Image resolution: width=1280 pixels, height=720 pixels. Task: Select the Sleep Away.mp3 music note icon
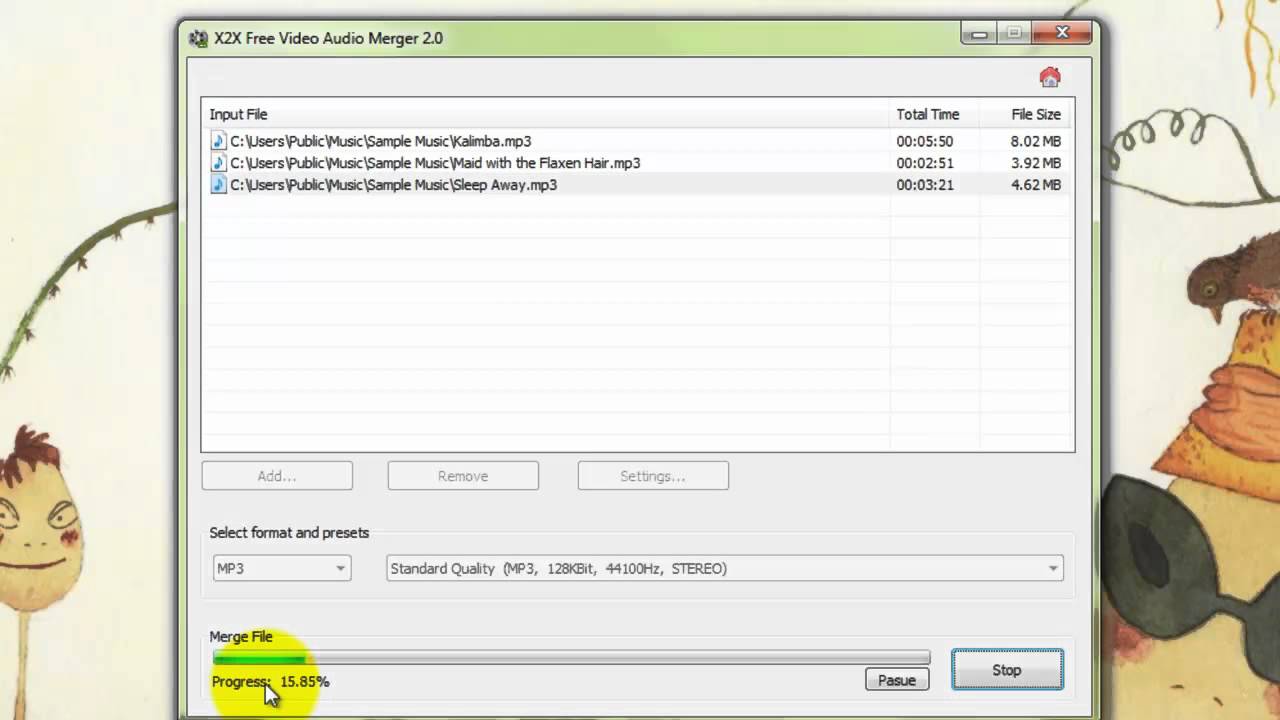click(x=218, y=185)
